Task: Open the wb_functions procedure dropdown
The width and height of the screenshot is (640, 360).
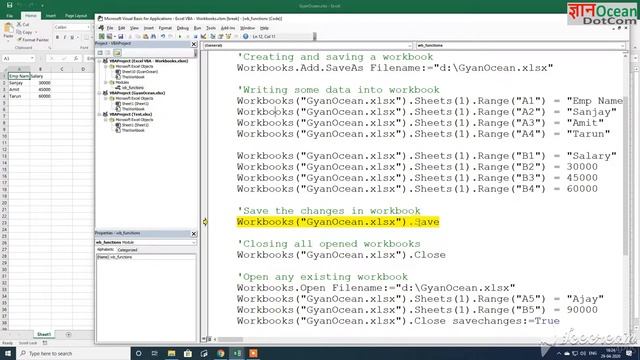Action: (x=622, y=45)
